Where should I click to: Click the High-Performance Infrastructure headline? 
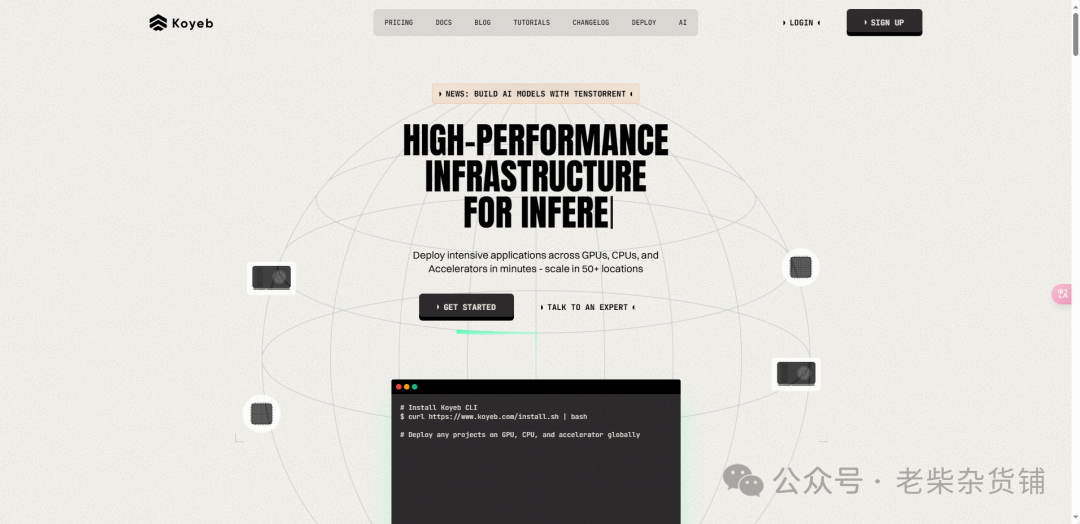point(536,176)
